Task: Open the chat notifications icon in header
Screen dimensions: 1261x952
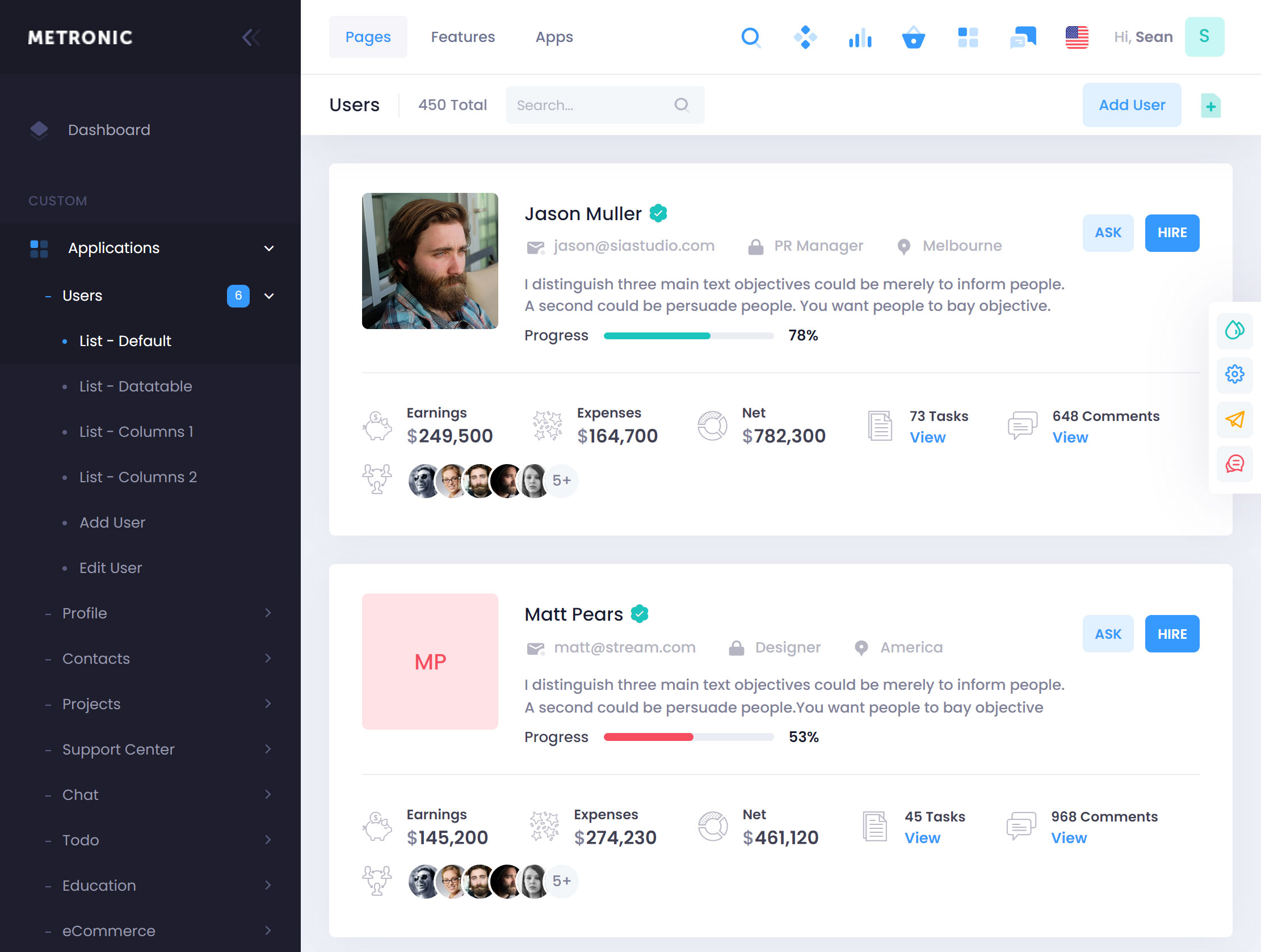Action: point(1022,36)
